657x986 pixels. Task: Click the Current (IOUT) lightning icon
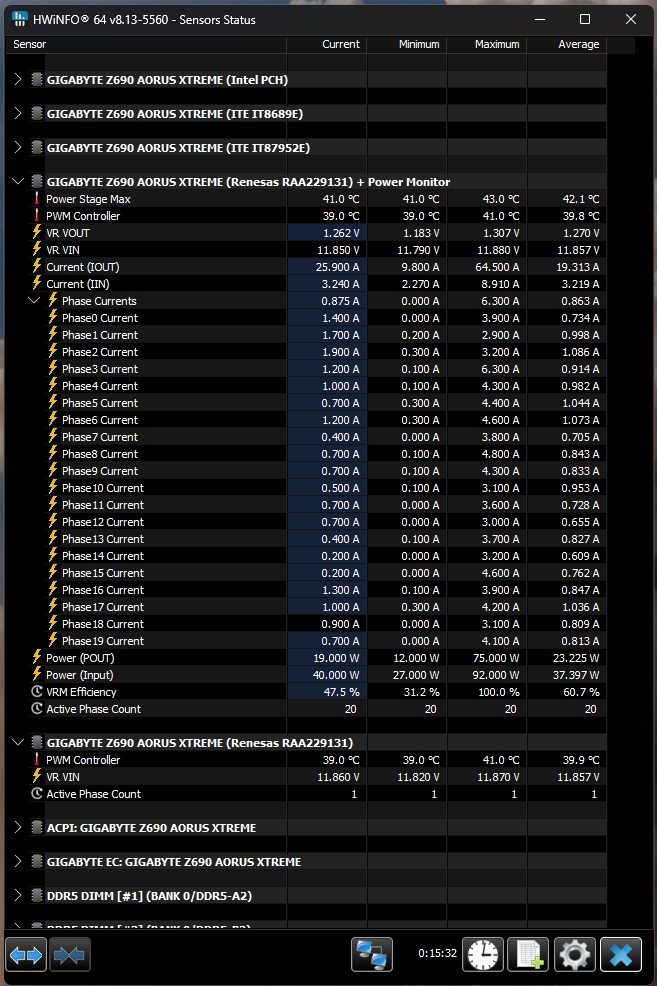pos(36,267)
